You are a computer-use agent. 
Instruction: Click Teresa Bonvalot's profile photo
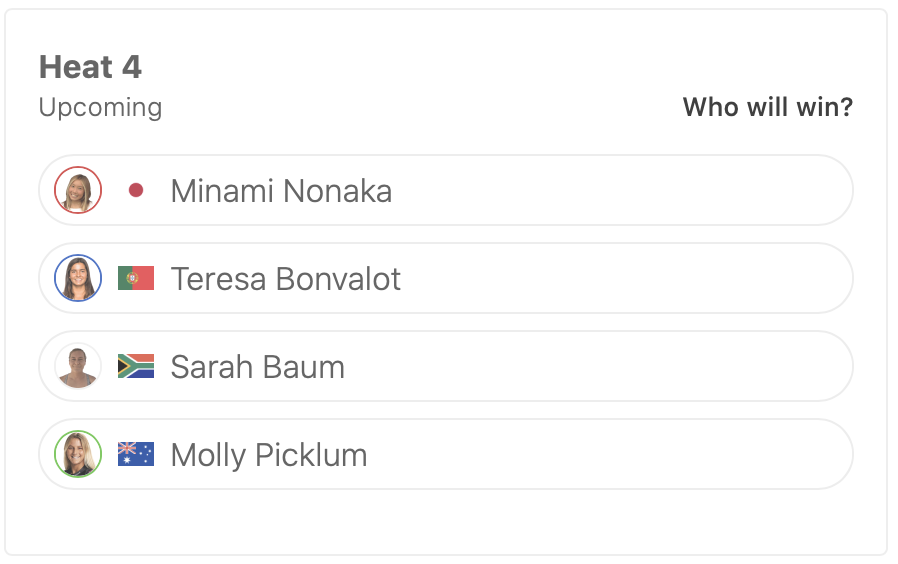coord(78,278)
